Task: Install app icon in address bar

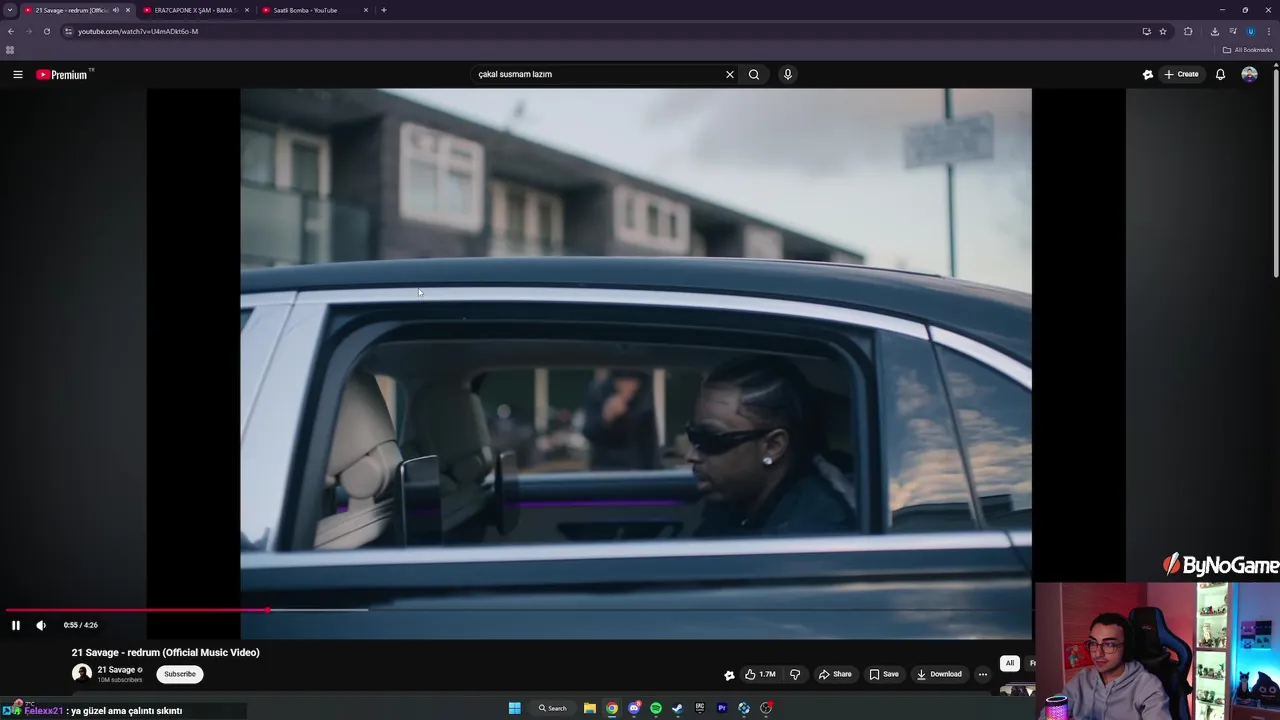Action: 1146,31
